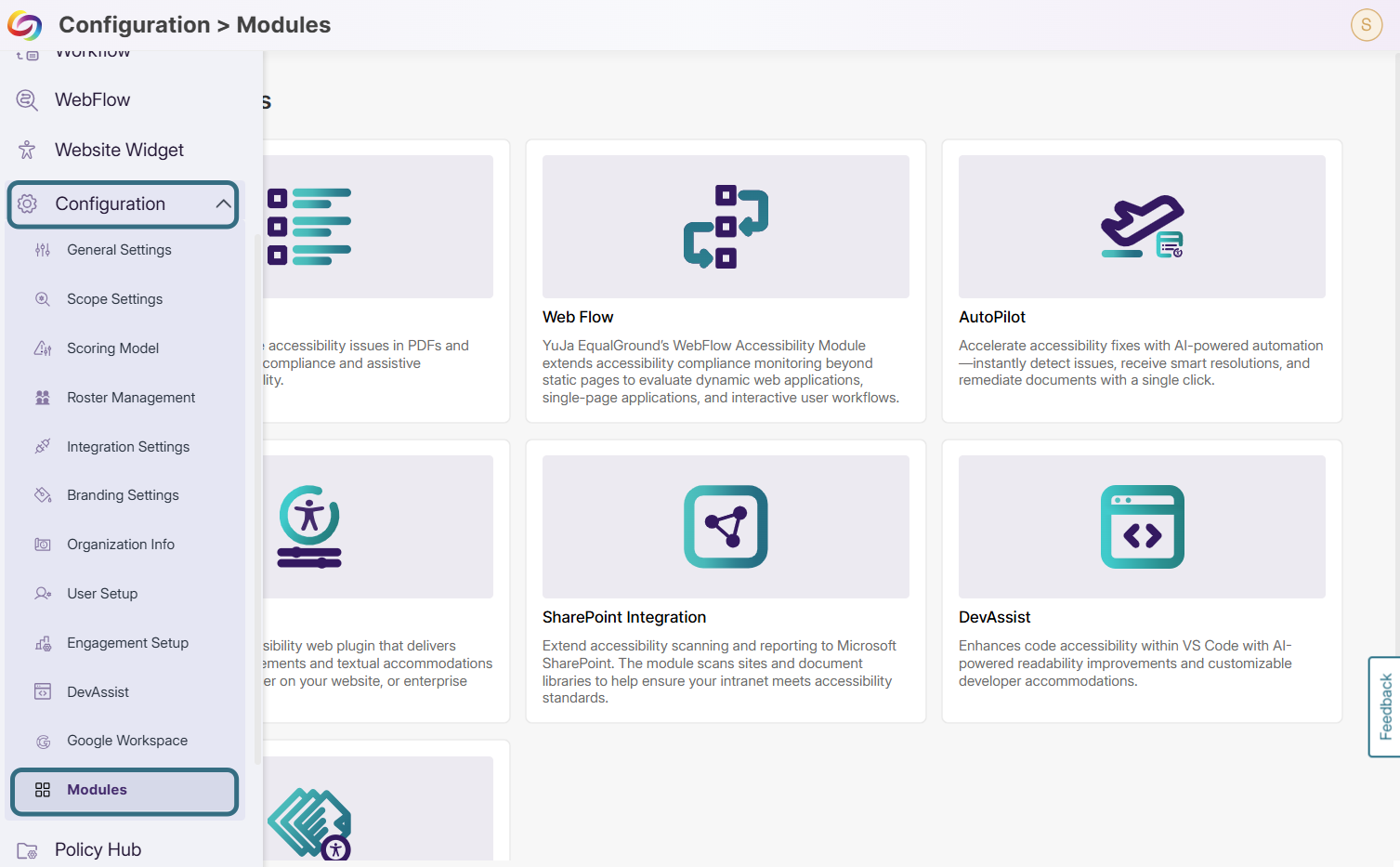1400x867 pixels.
Task: Click the WebFlow sidebar icon
Action: tap(27, 100)
